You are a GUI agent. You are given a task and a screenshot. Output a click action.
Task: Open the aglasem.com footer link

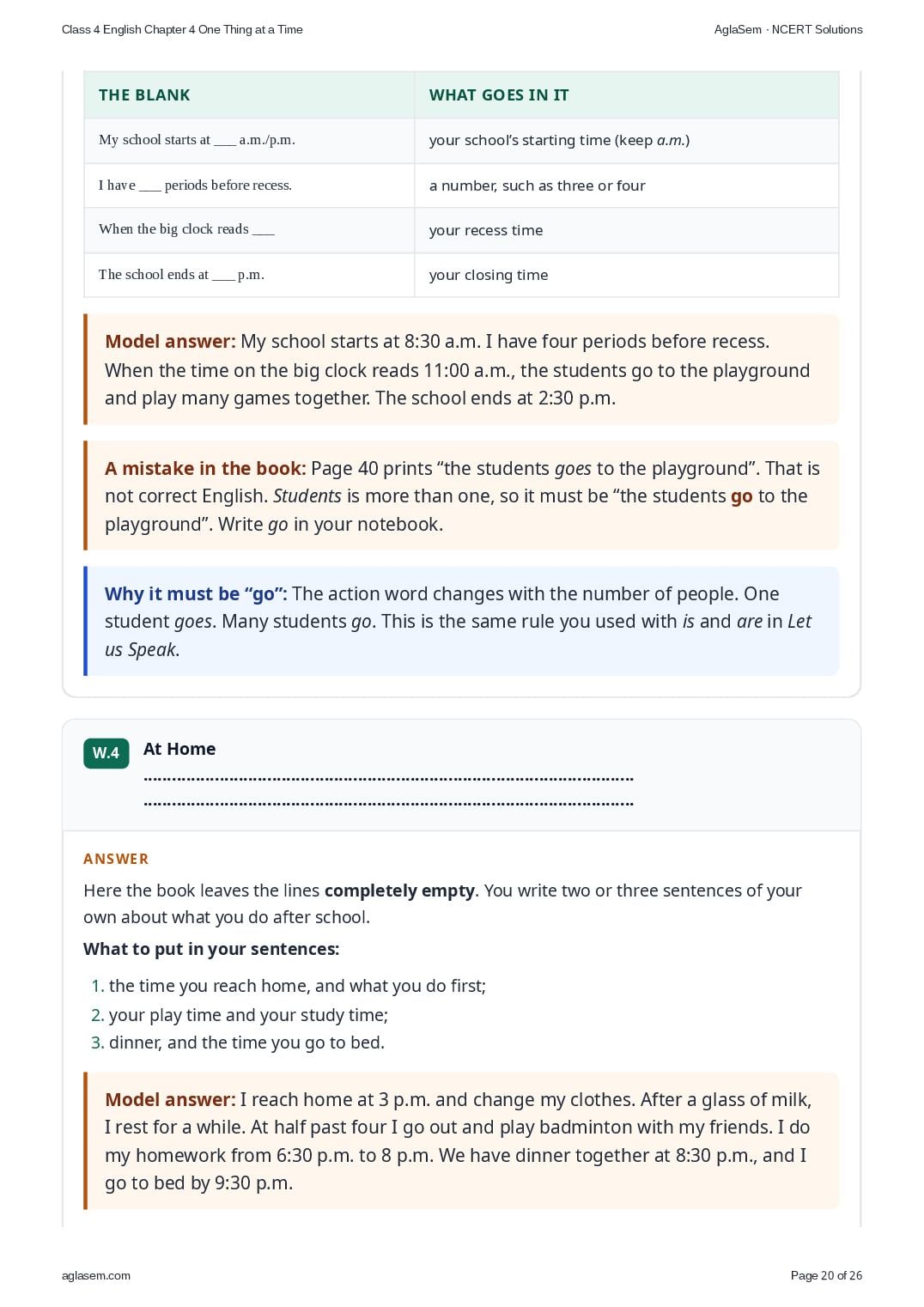tap(96, 1275)
